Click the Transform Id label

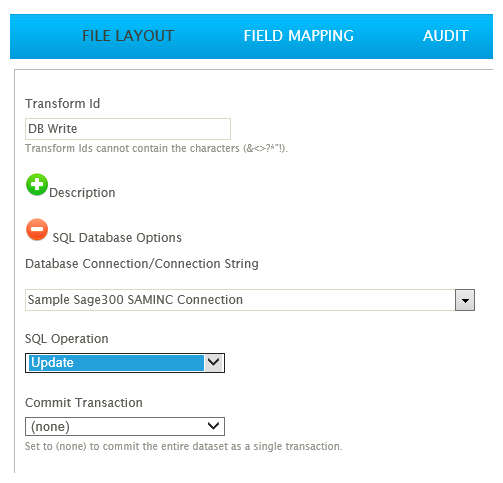[63, 104]
